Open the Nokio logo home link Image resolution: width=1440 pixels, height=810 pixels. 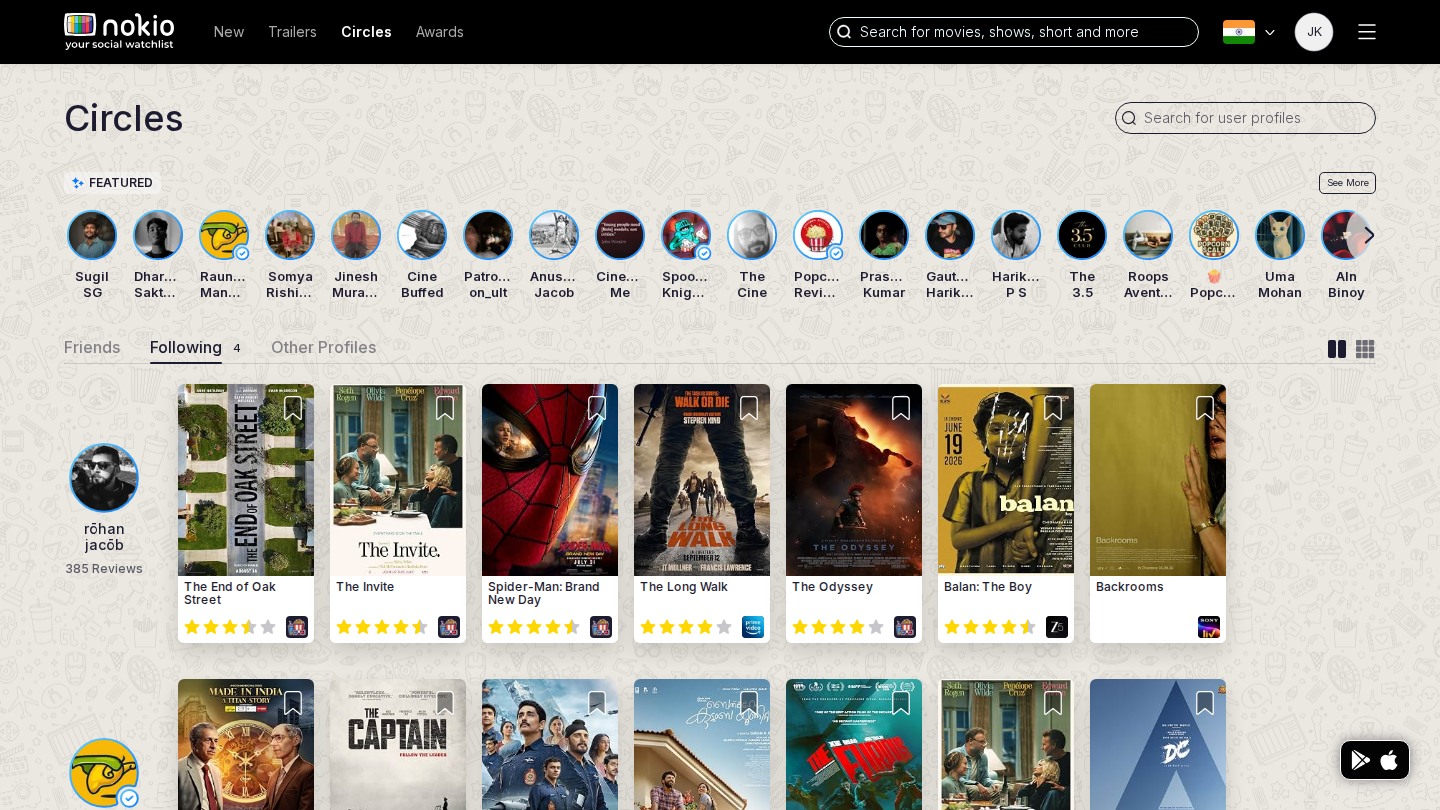click(119, 32)
